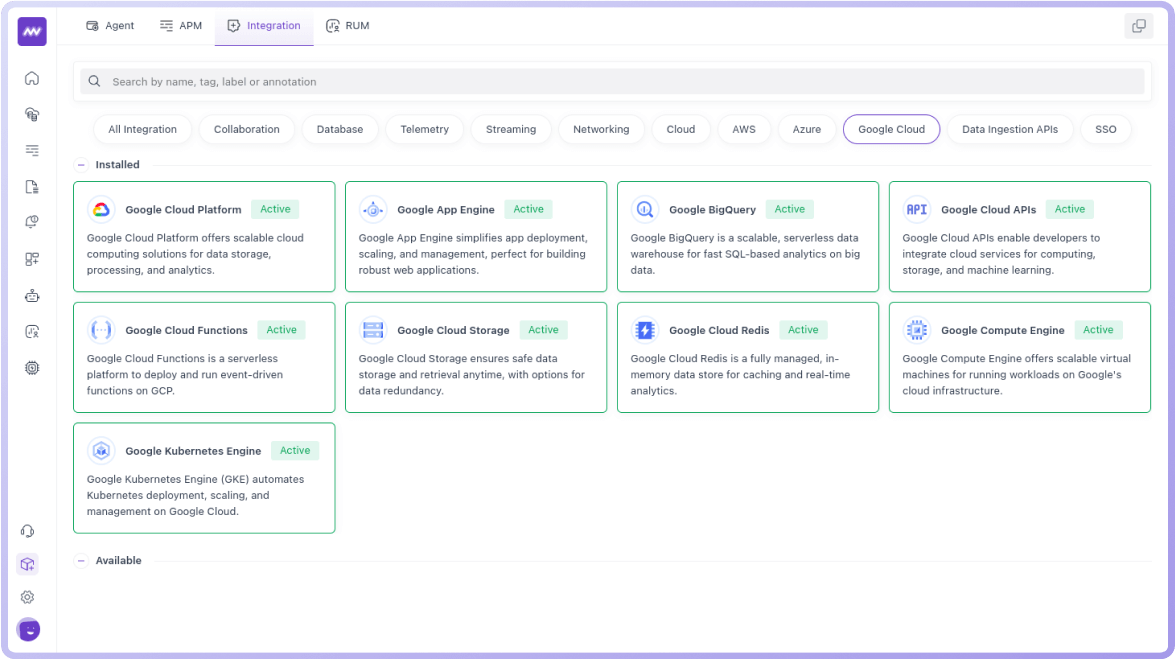Open the headset support icon
This screenshot has height=659, width=1175.
[28, 532]
